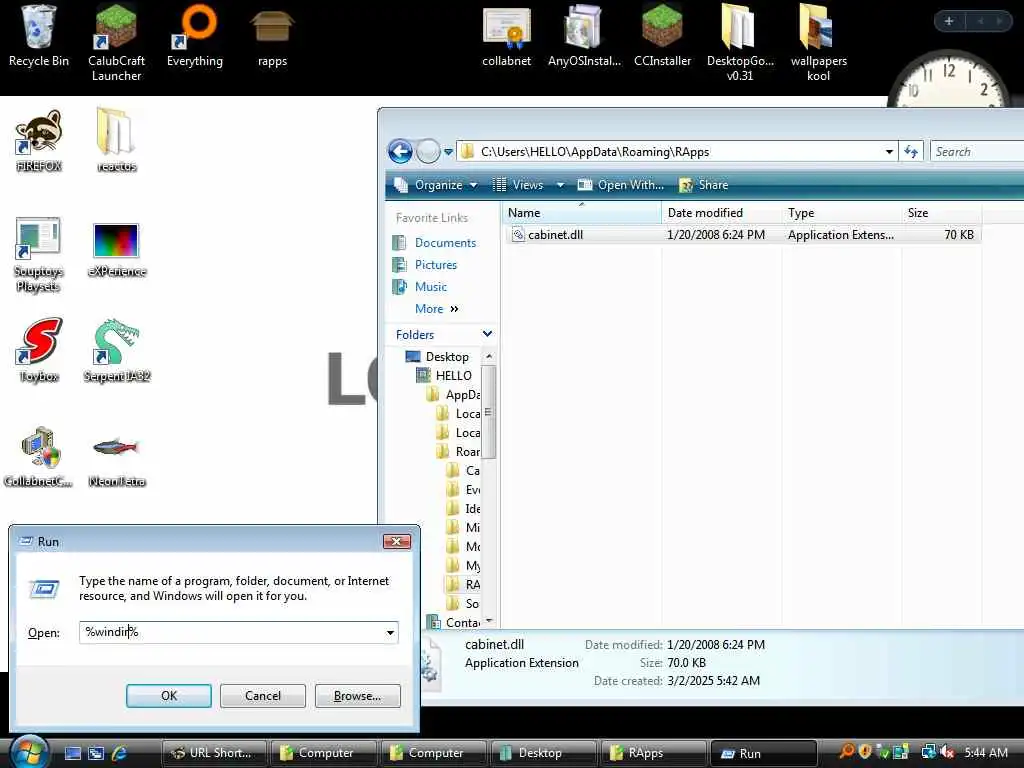This screenshot has height=768, width=1024.
Task: Open the Views dropdown arrow
Action: coord(560,185)
